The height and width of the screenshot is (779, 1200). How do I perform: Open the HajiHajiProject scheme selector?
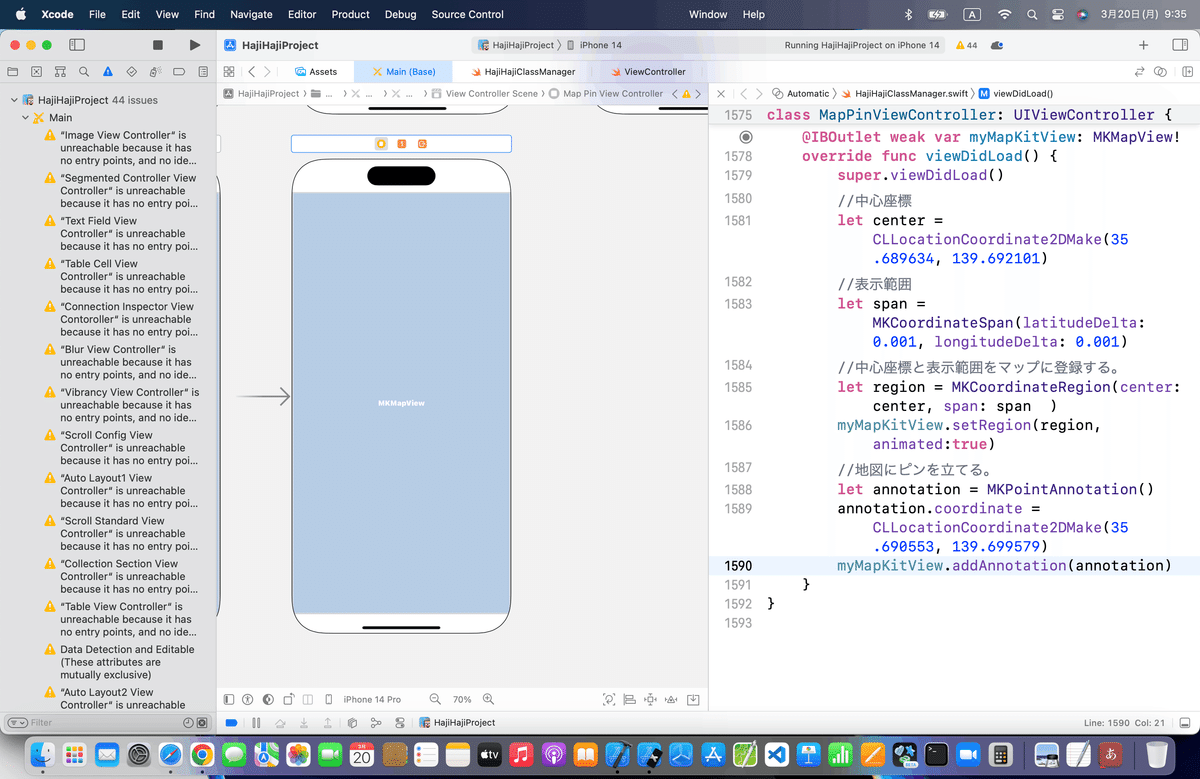pyautogui.click(x=516, y=45)
